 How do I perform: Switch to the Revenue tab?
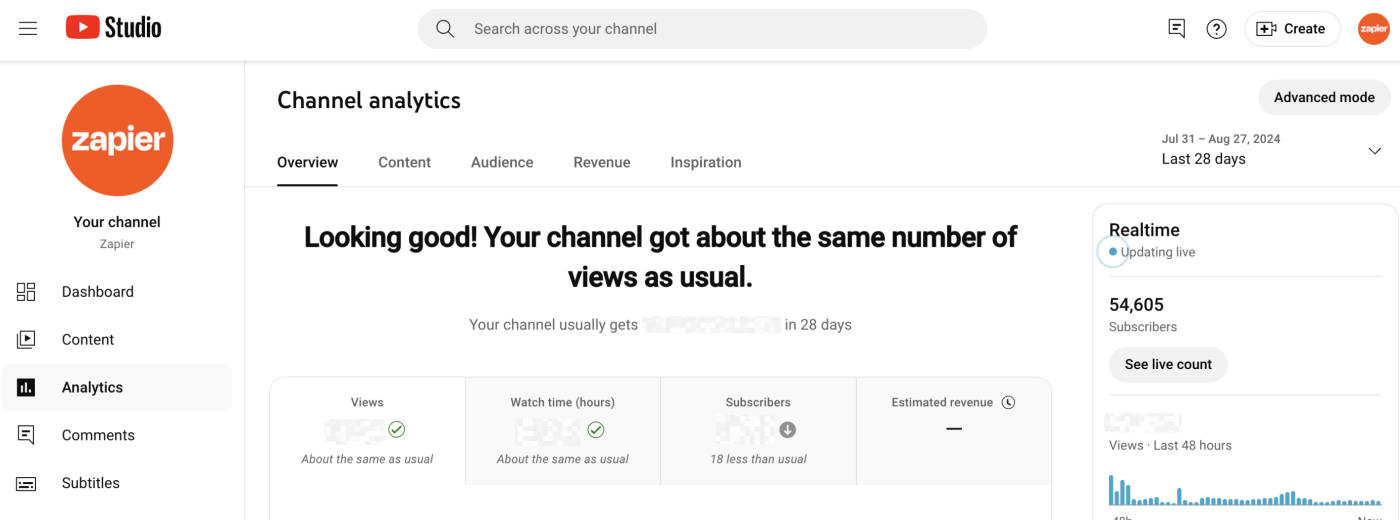pos(602,162)
